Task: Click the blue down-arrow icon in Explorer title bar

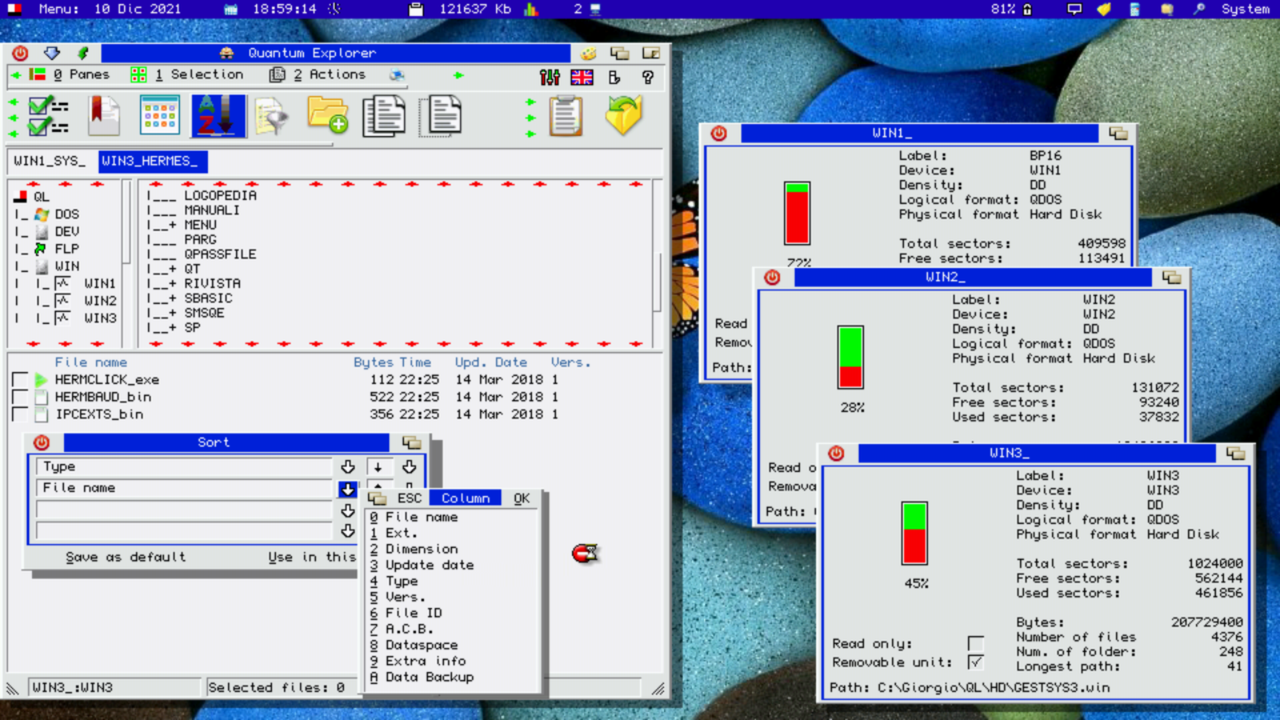Action: point(51,53)
